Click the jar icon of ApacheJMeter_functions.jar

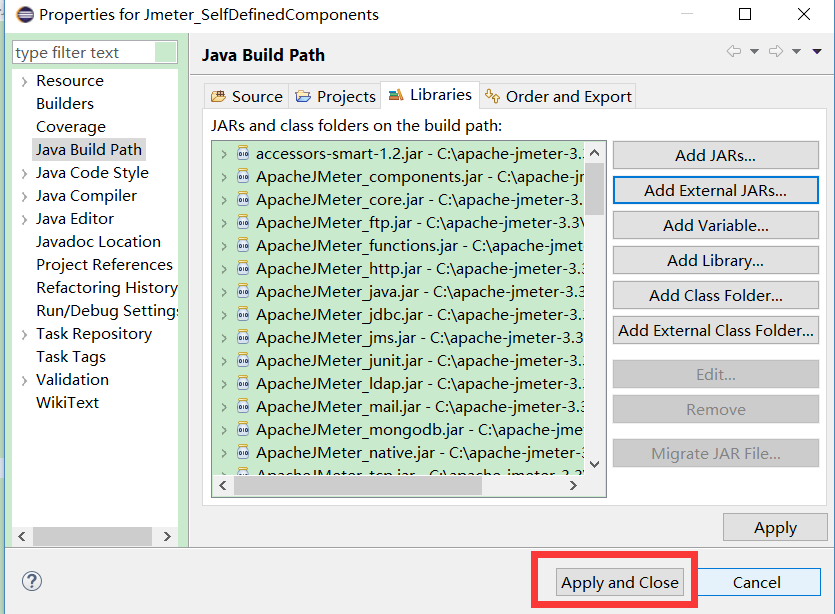pyautogui.click(x=243, y=245)
